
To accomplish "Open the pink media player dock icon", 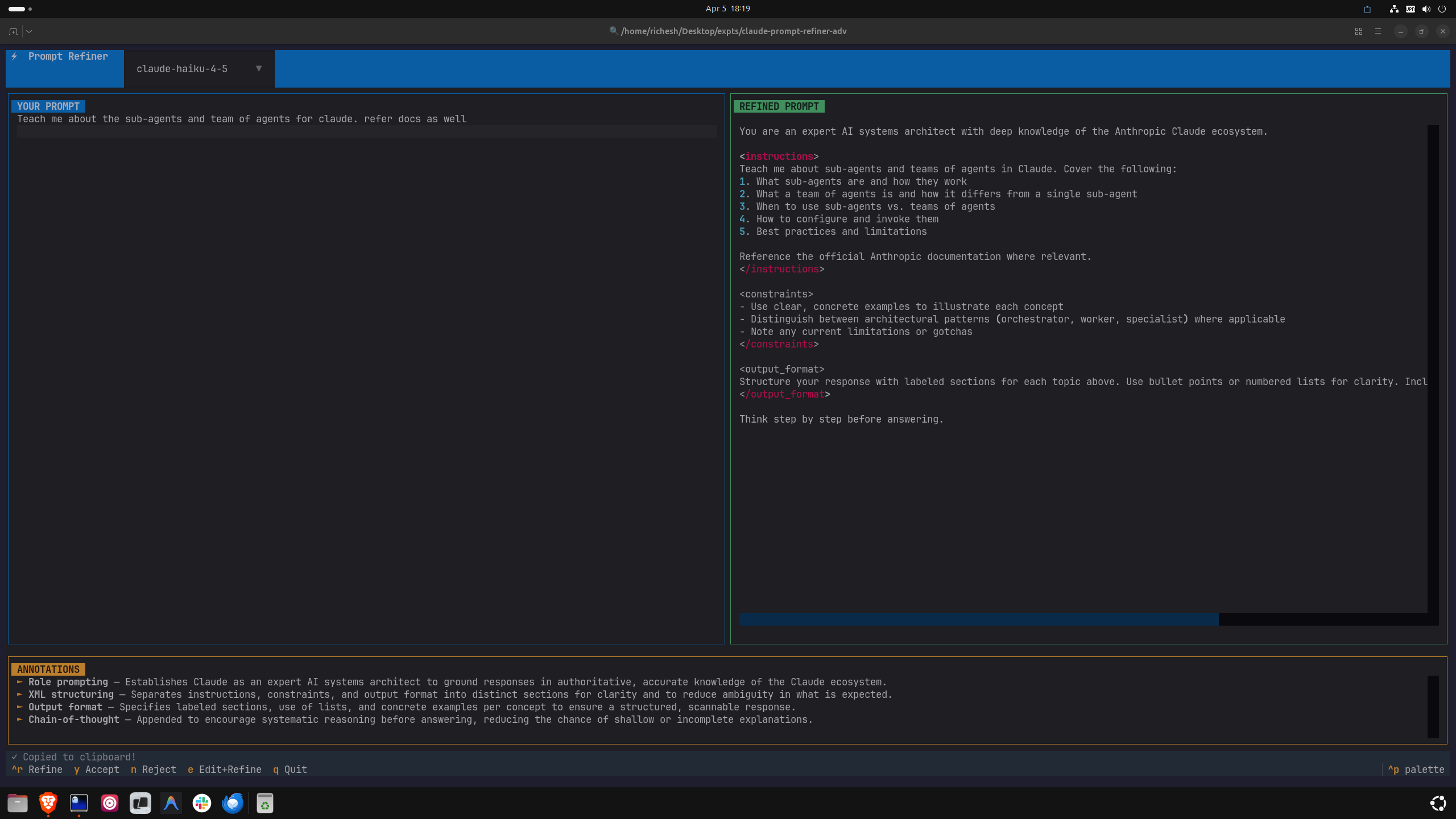I will (110, 803).
